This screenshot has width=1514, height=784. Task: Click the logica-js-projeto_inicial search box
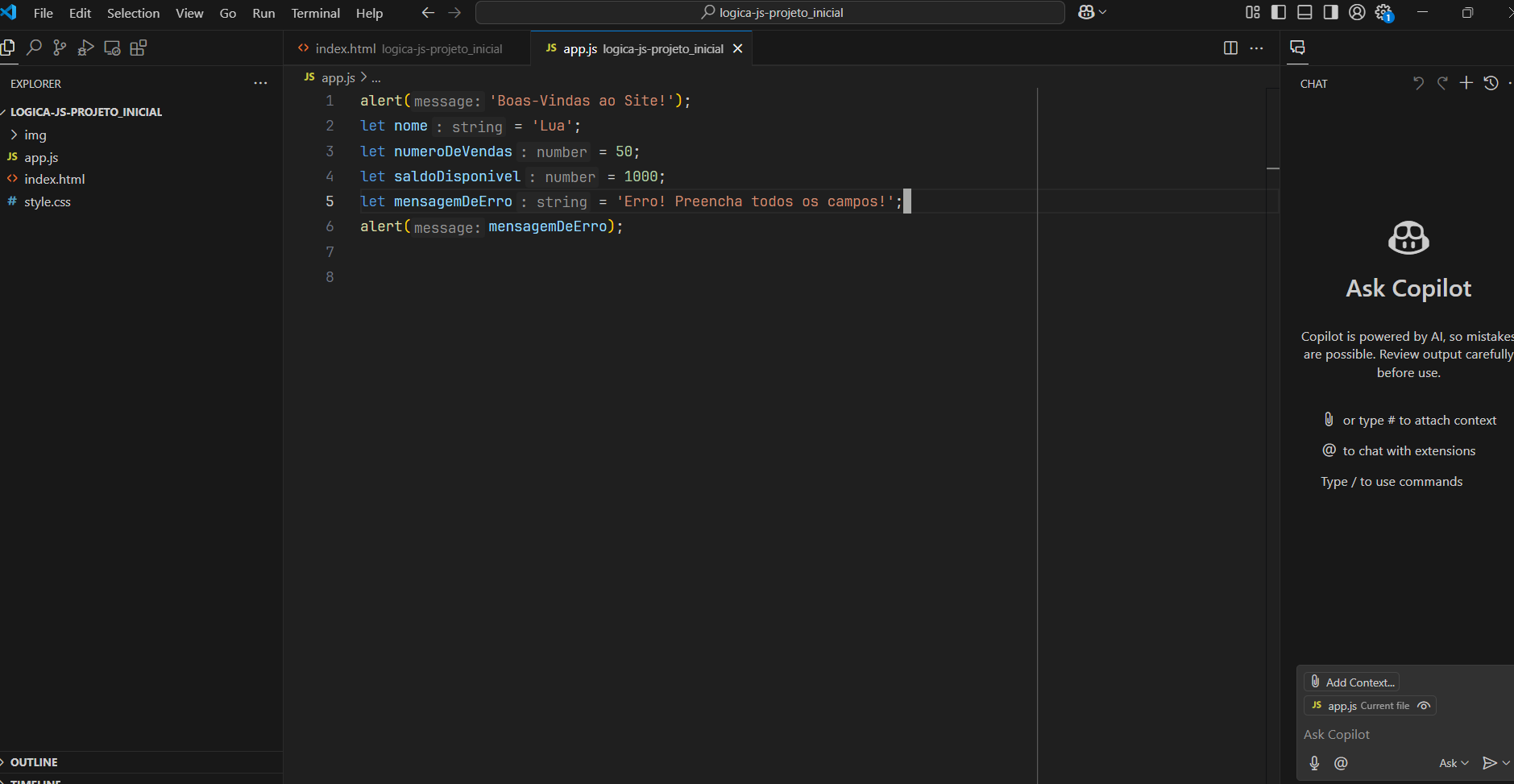click(x=770, y=13)
